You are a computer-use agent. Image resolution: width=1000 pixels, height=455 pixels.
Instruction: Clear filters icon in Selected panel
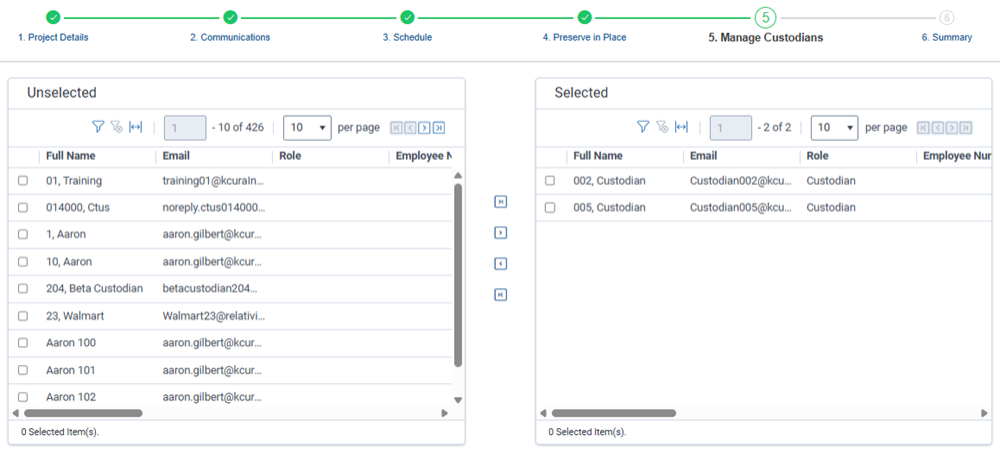(x=661, y=127)
